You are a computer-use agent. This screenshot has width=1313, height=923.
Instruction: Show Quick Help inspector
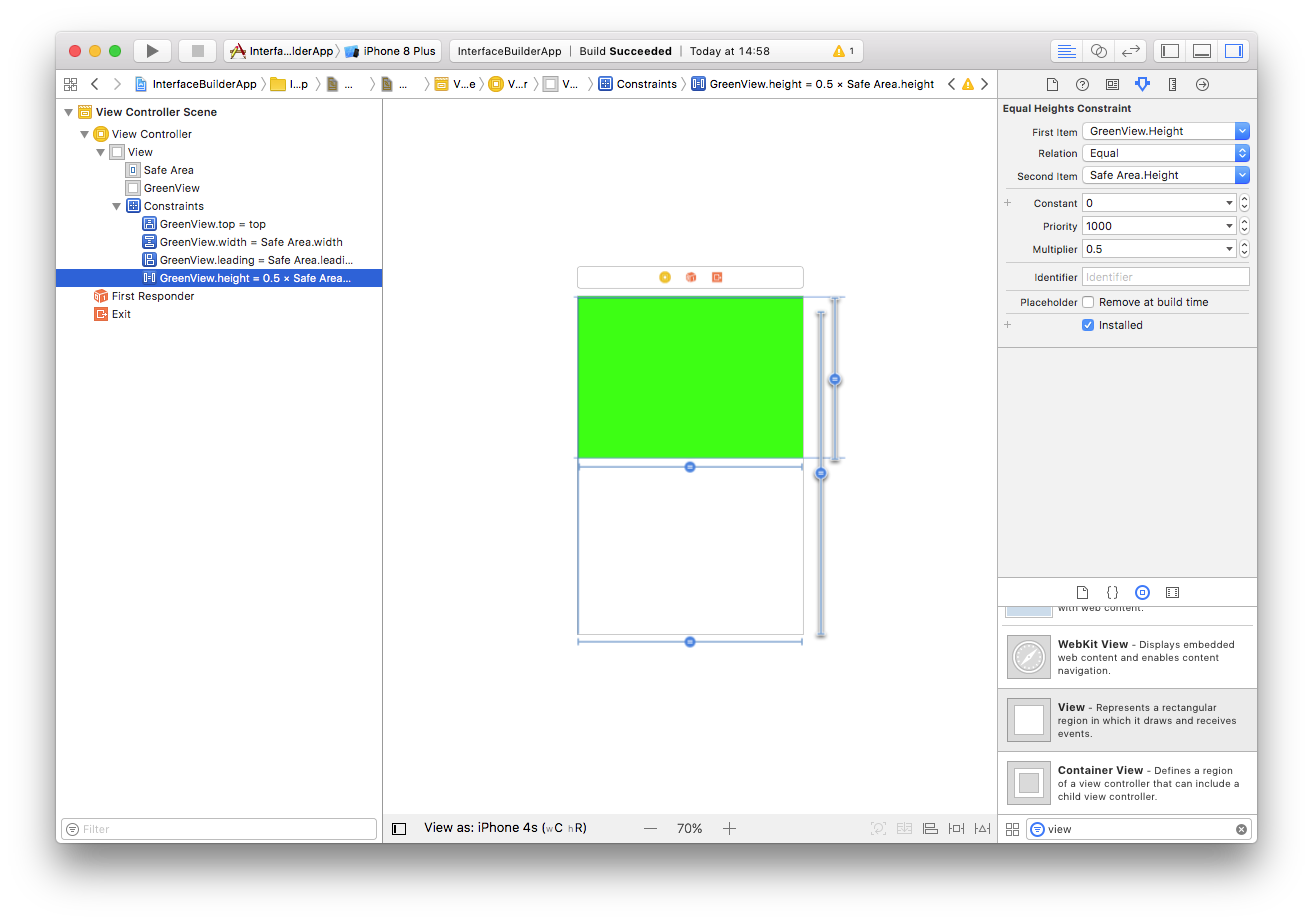coord(1082,84)
